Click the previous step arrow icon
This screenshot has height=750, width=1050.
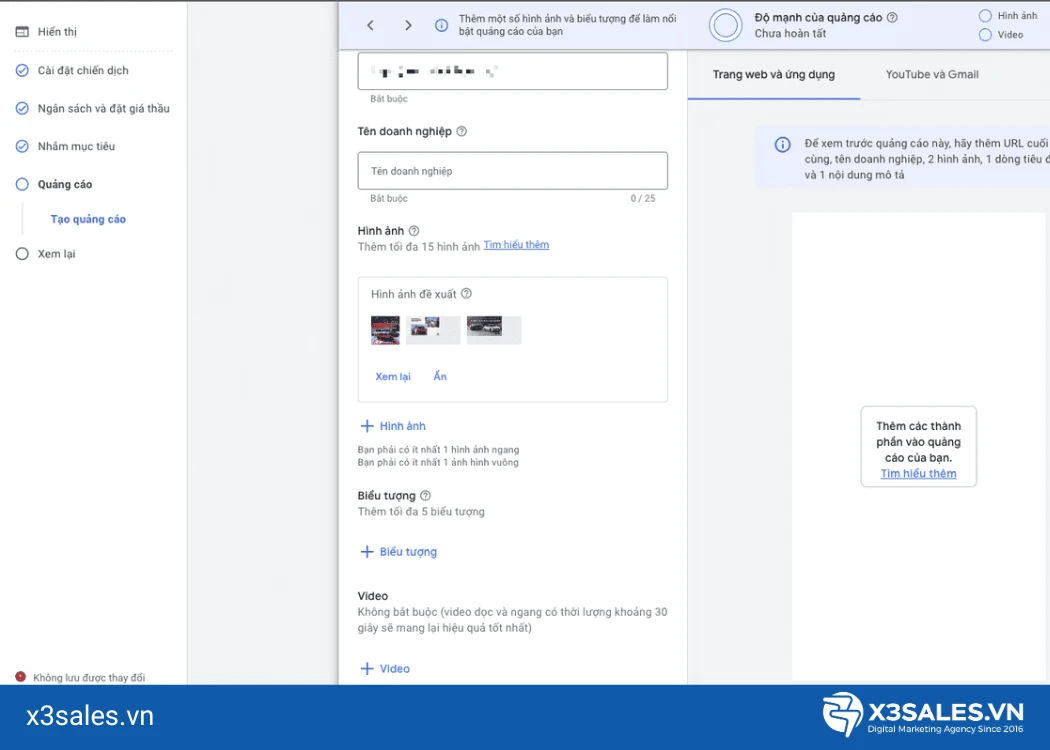coord(370,25)
